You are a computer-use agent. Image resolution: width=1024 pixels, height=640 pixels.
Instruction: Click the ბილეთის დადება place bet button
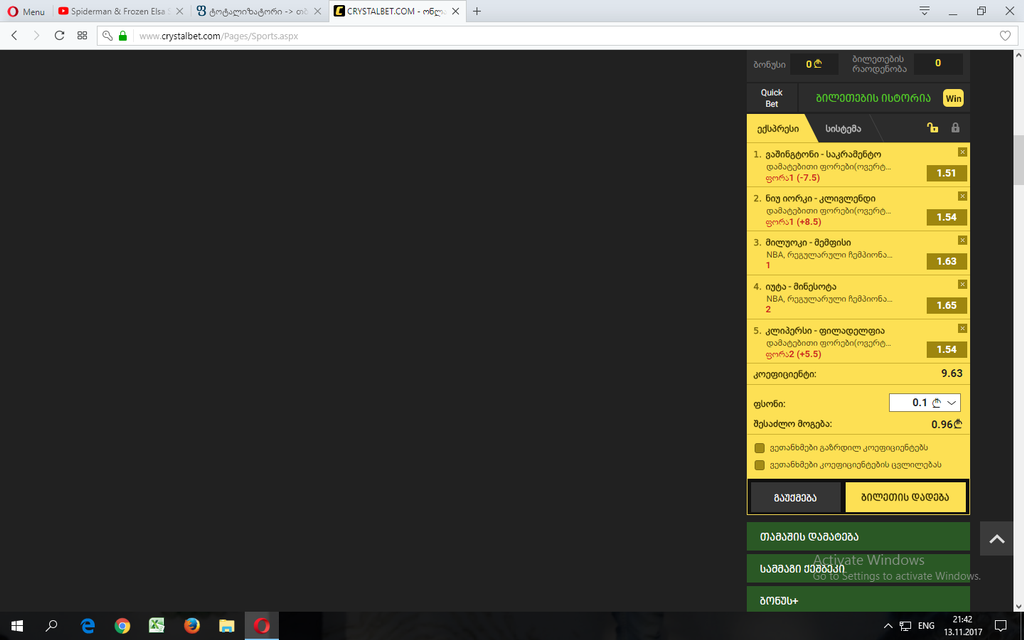tap(905, 498)
